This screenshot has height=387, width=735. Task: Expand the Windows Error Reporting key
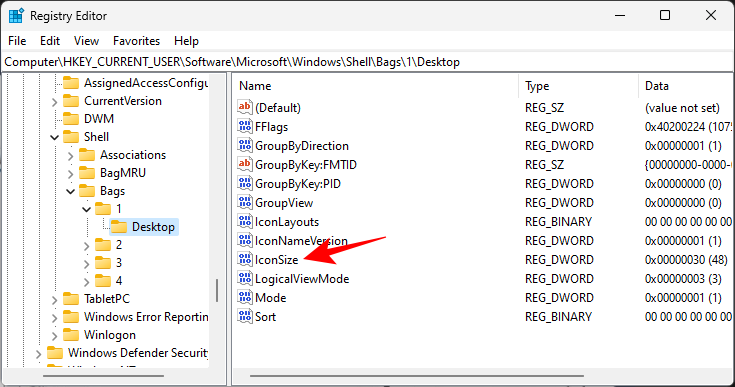54,318
